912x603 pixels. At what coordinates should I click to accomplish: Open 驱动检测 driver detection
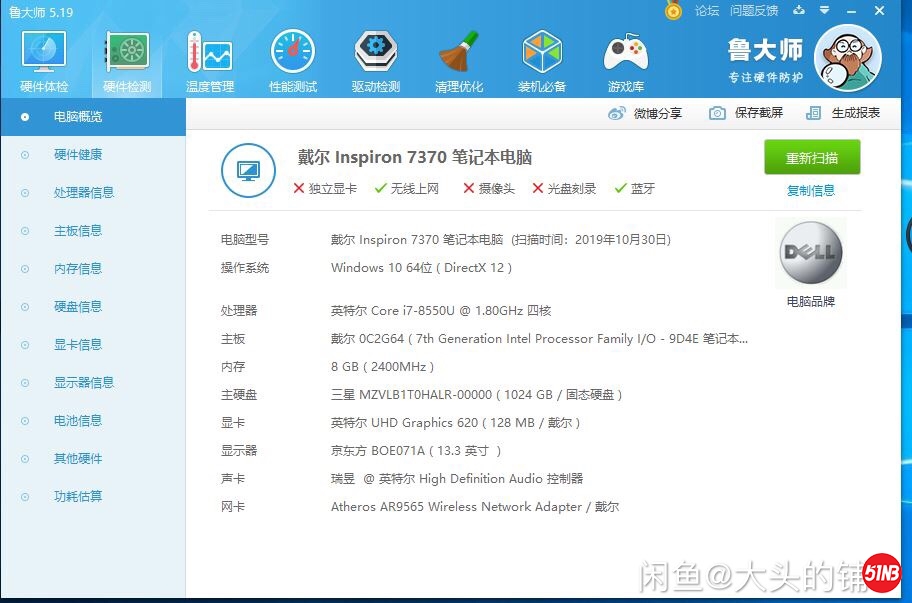[x=376, y=60]
